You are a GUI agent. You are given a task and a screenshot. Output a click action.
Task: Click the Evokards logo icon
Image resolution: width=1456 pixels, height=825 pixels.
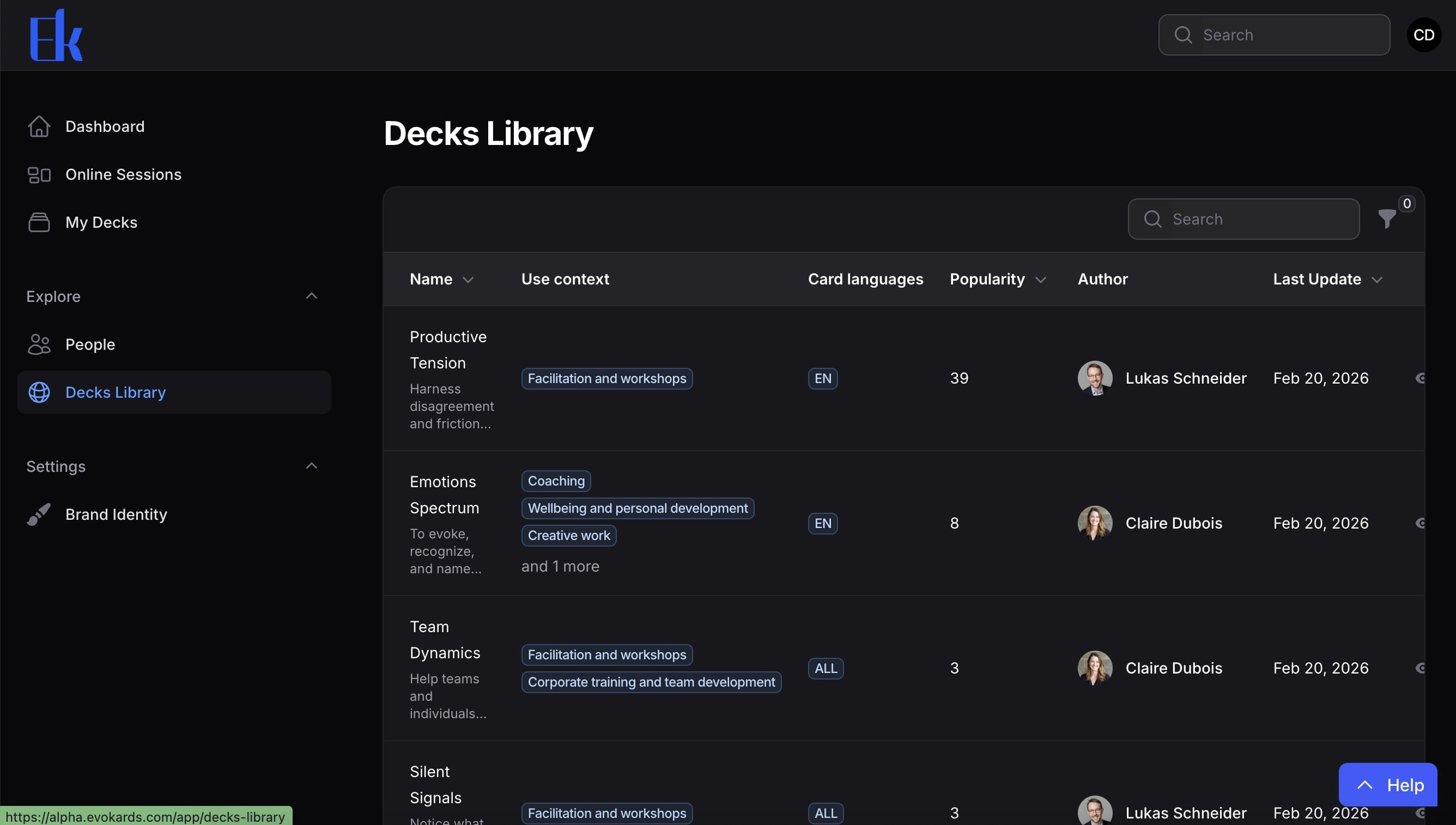(56, 35)
